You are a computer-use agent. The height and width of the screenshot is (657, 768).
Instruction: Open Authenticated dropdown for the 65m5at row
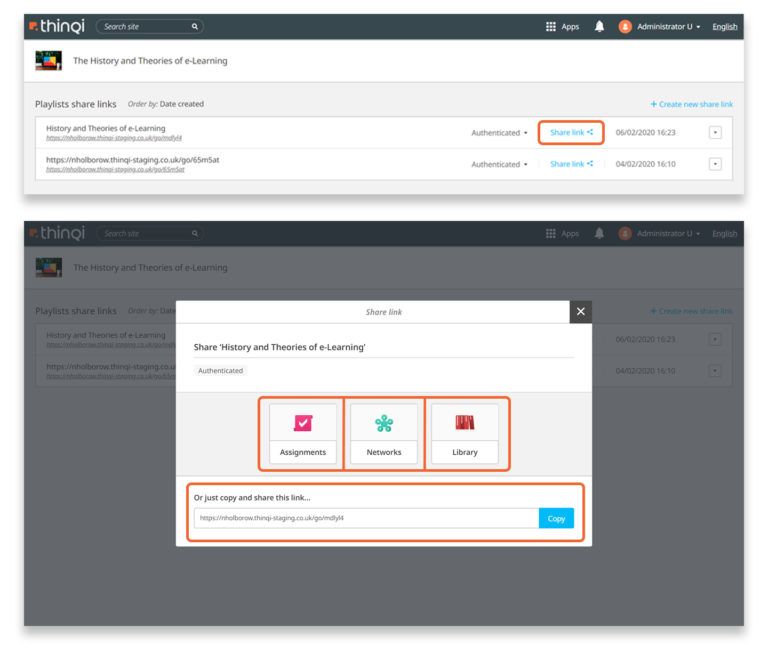pyautogui.click(x=499, y=164)
